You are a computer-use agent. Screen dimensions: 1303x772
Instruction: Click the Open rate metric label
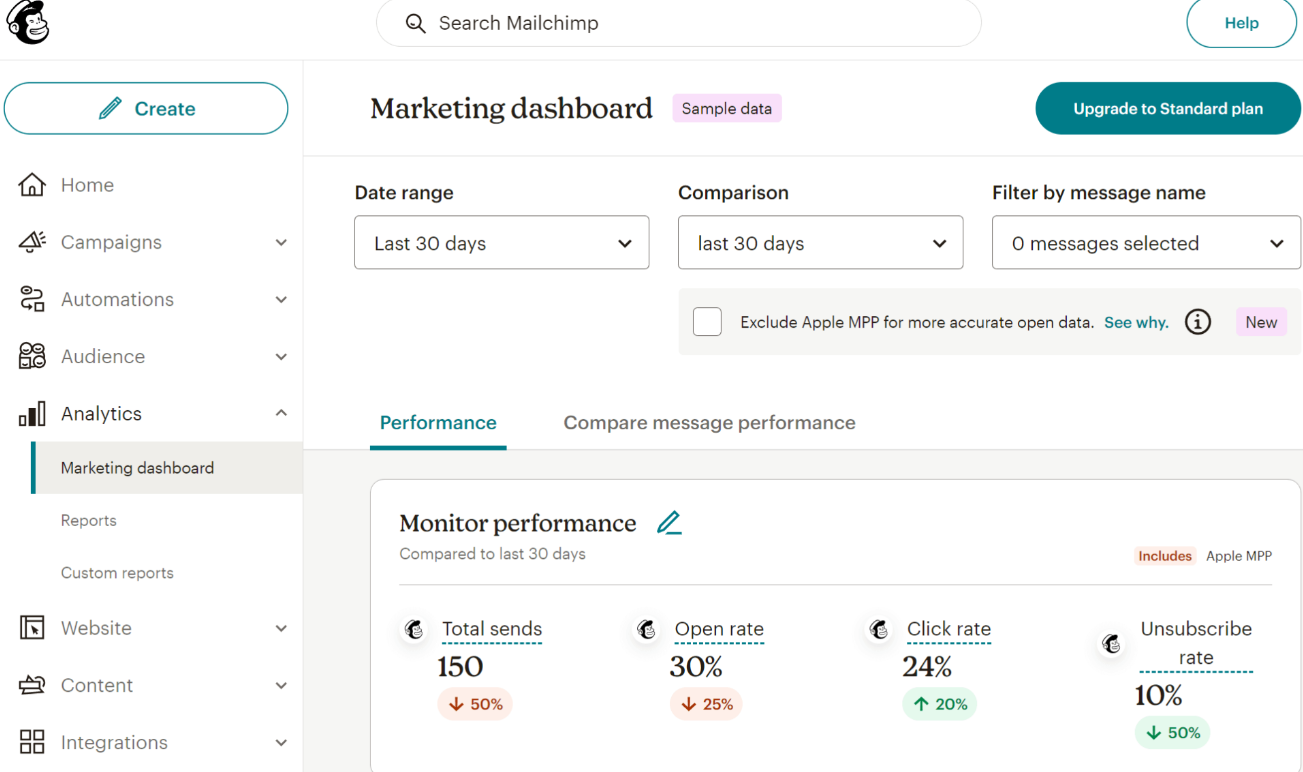[x=719, y=629]
